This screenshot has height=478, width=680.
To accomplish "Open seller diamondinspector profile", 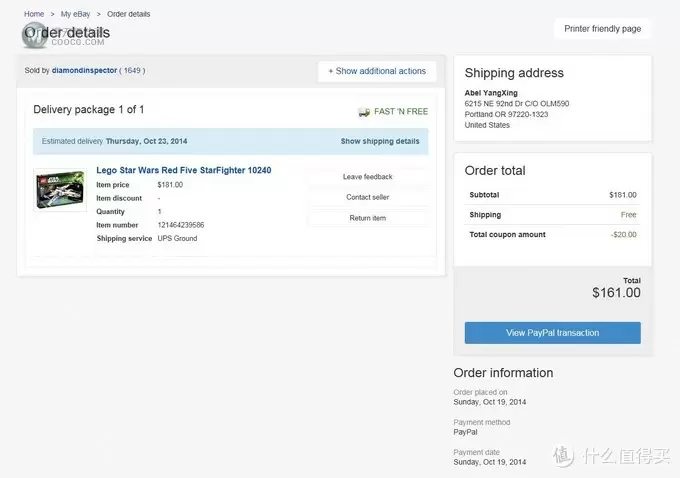I will 84,70.
